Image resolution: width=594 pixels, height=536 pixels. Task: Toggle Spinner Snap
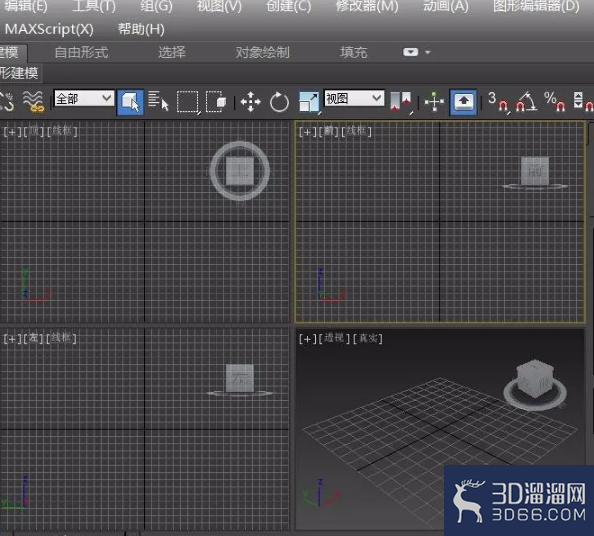[583, 102]
